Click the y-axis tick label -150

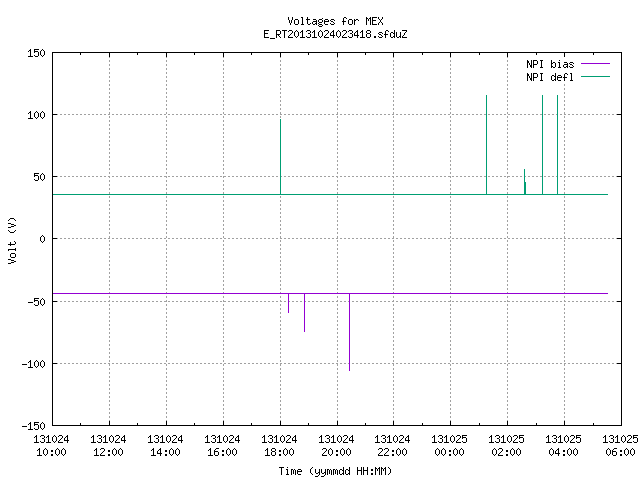[x=33, y=426]
